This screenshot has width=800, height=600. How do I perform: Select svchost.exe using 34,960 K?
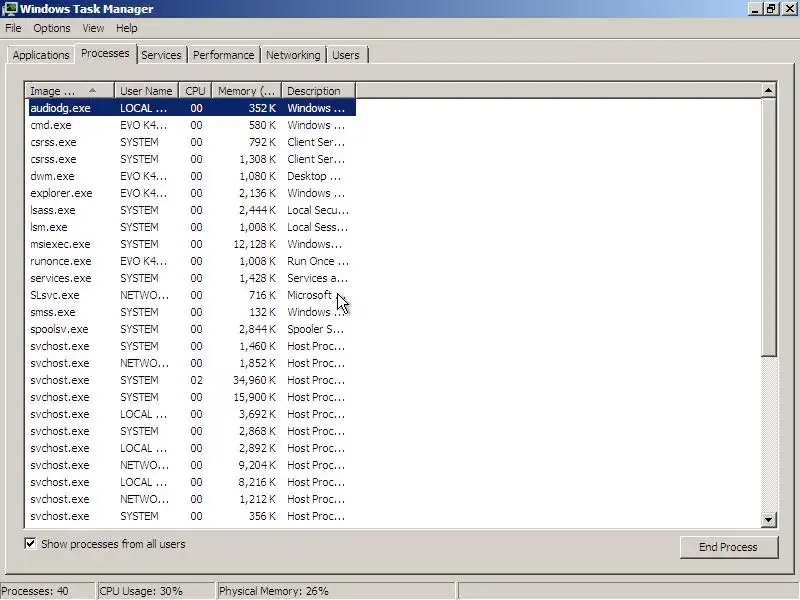(192, 380)
